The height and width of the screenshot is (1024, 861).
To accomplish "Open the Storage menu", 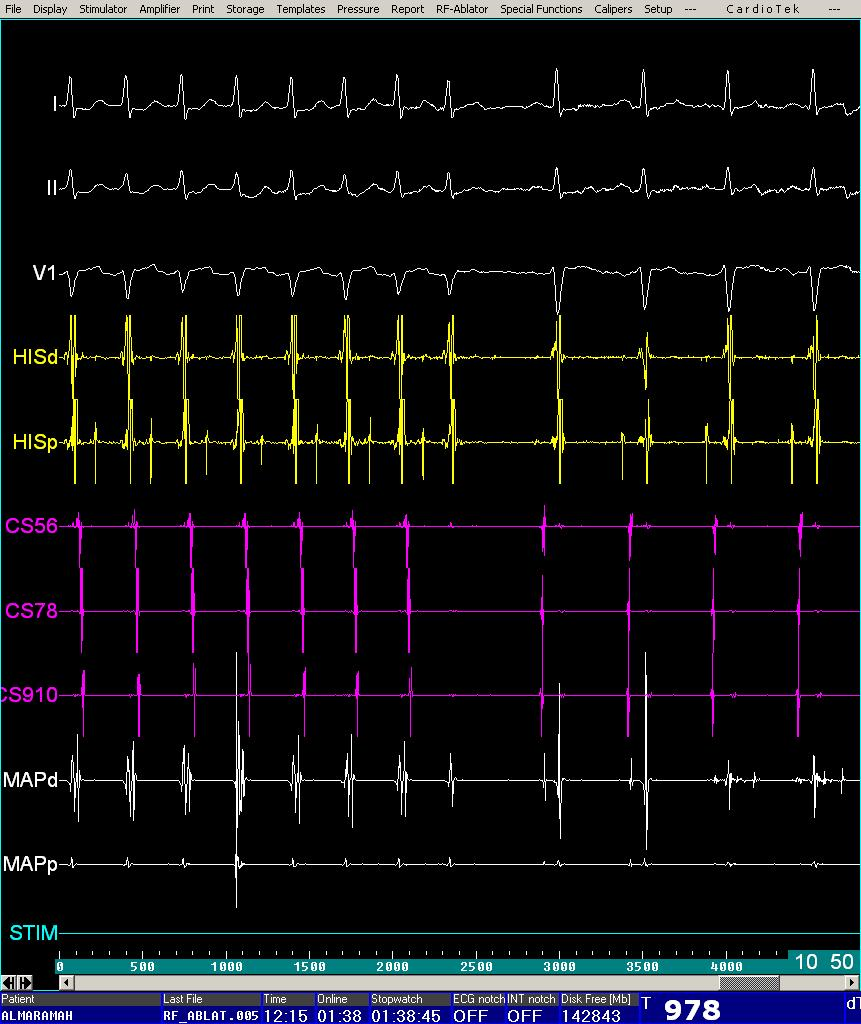I will (x=245, y=9).
